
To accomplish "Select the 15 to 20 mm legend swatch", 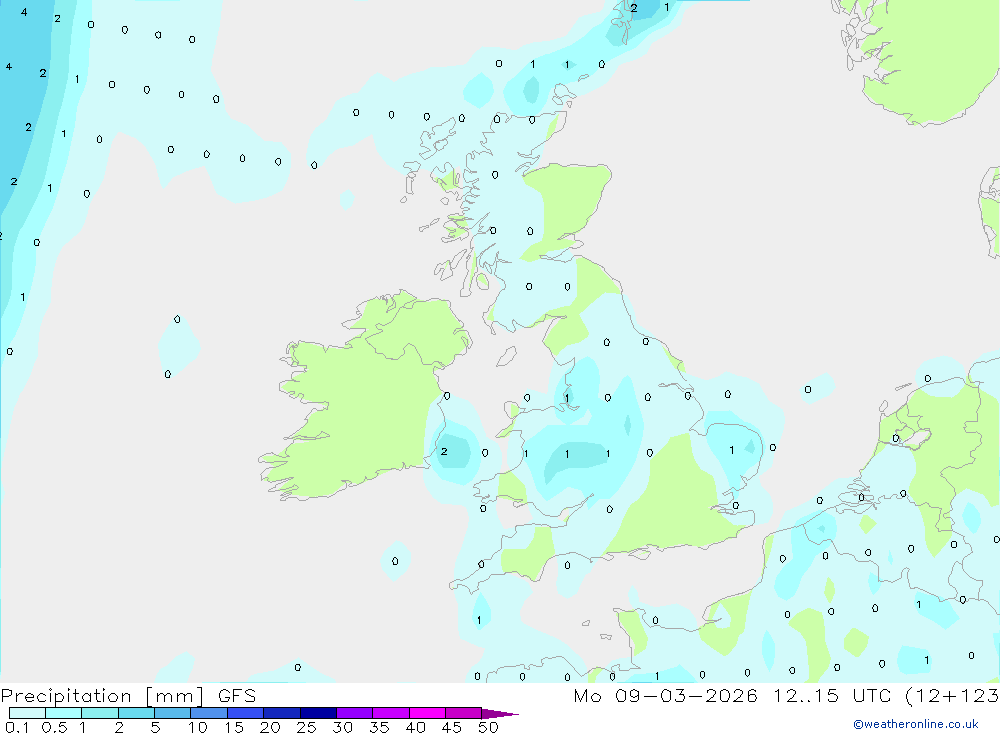I will click(245, 713).
